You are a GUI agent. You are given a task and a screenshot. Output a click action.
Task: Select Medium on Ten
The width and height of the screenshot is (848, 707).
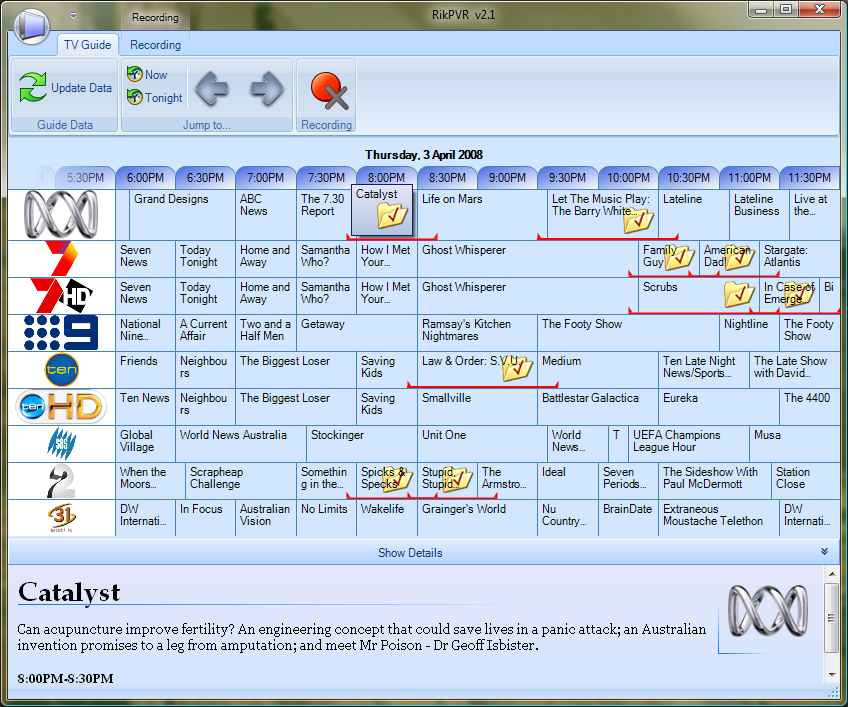pos(598,369)
